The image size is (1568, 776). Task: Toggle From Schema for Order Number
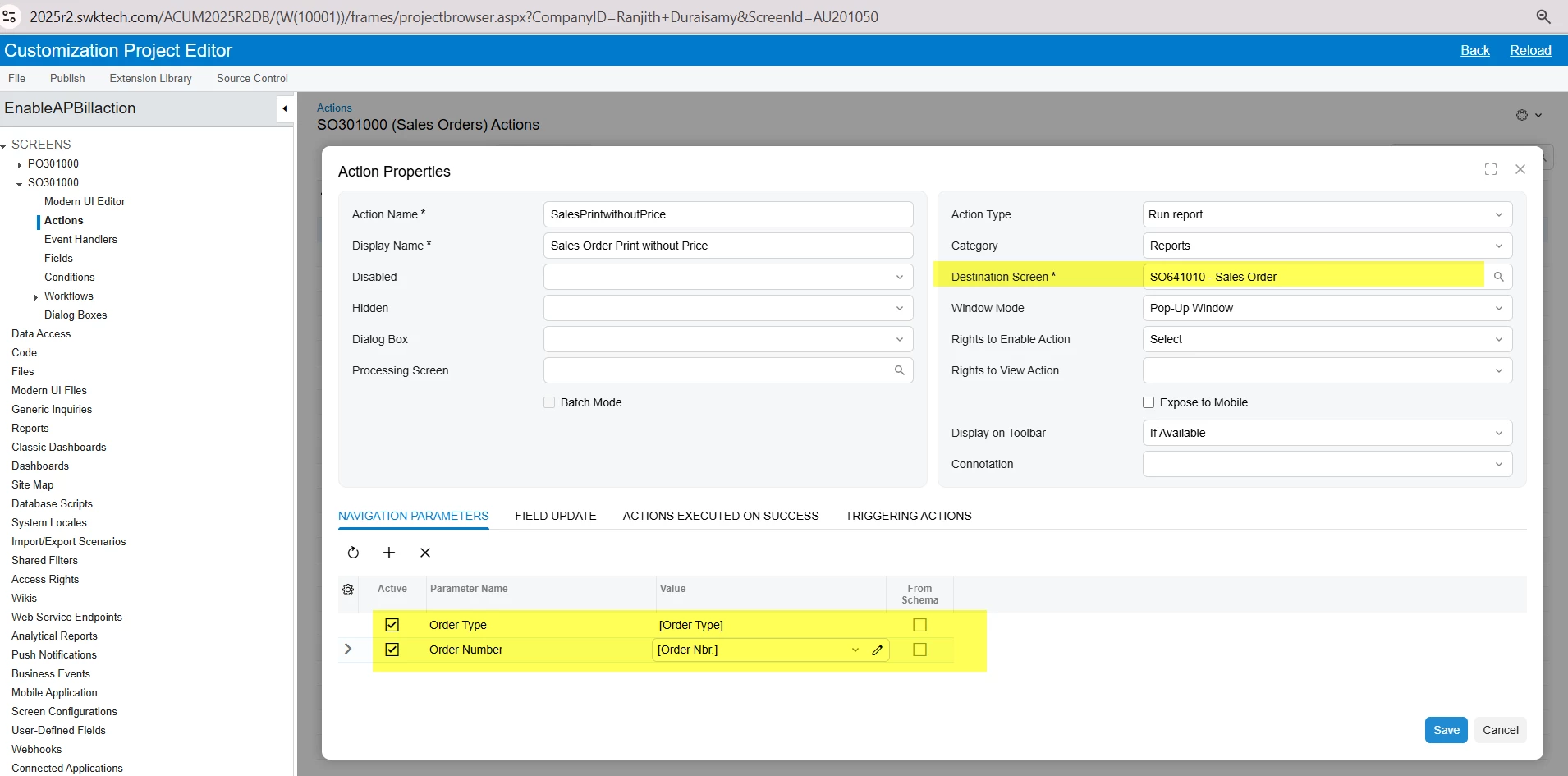pos(920,650)
